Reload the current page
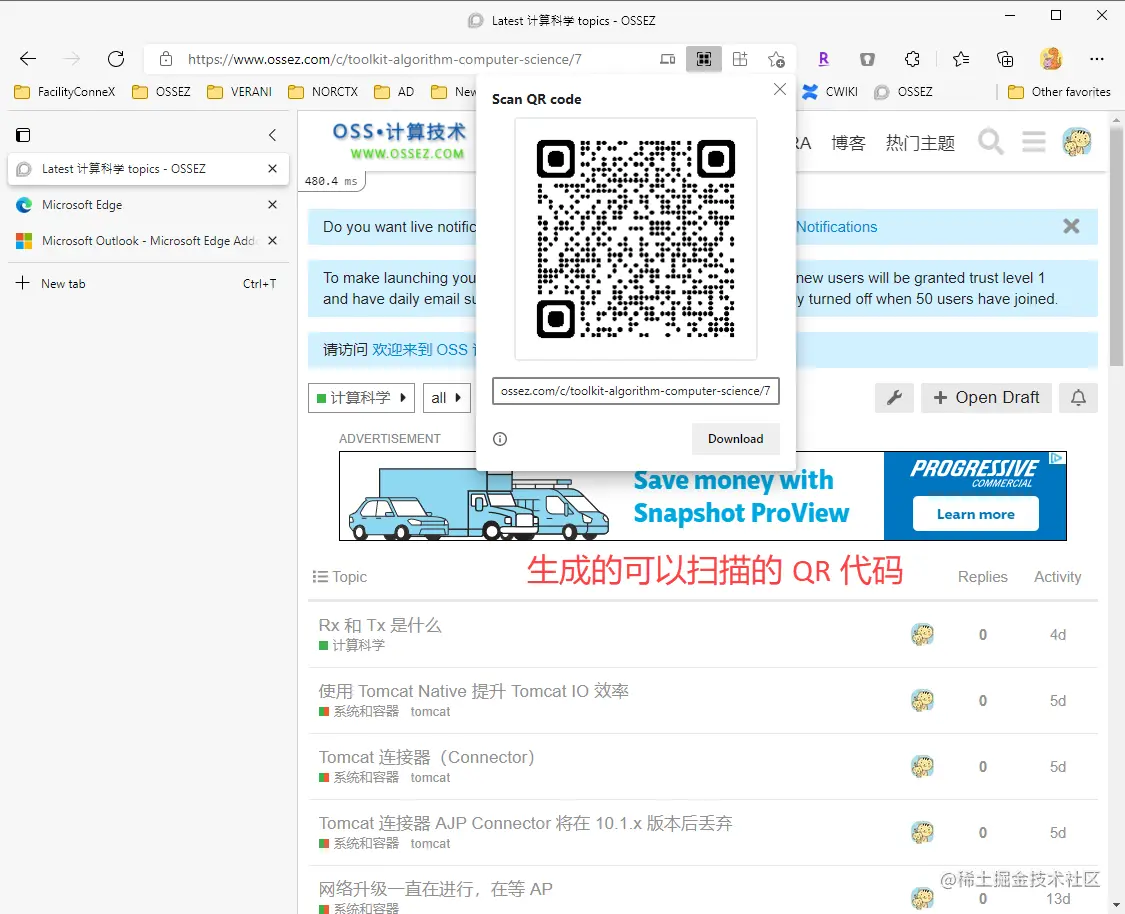This screenshot has height=914, width=1125. [116, 59]
